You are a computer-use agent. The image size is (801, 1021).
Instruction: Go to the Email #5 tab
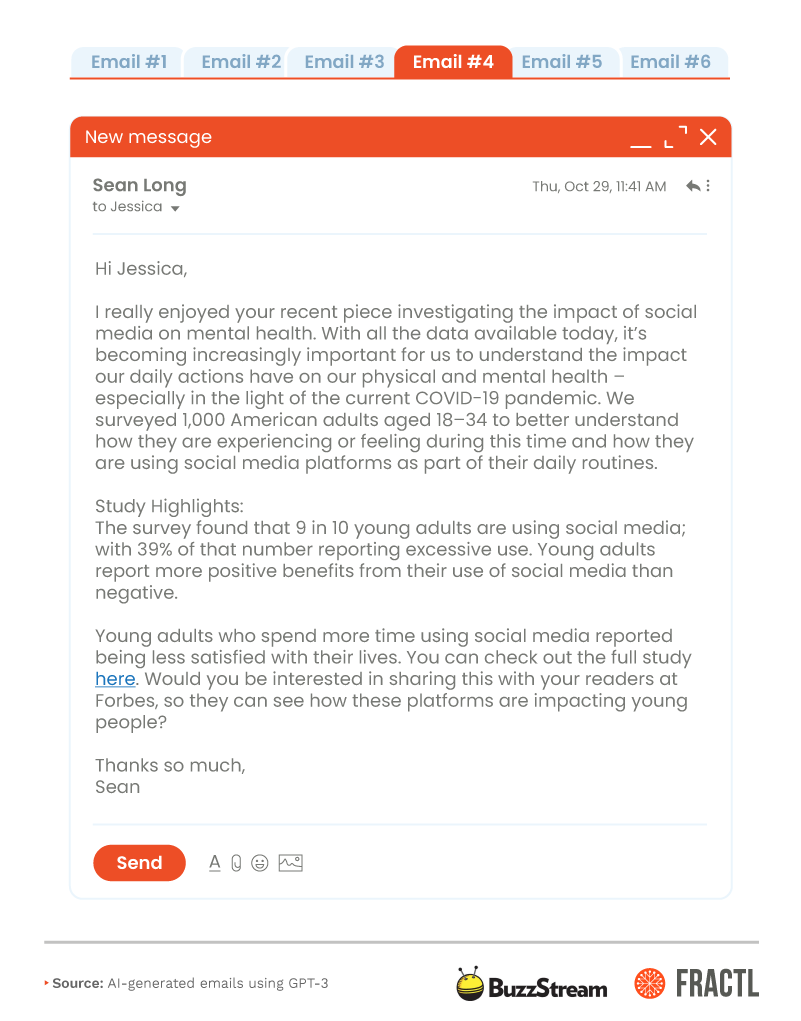[562, 62]
